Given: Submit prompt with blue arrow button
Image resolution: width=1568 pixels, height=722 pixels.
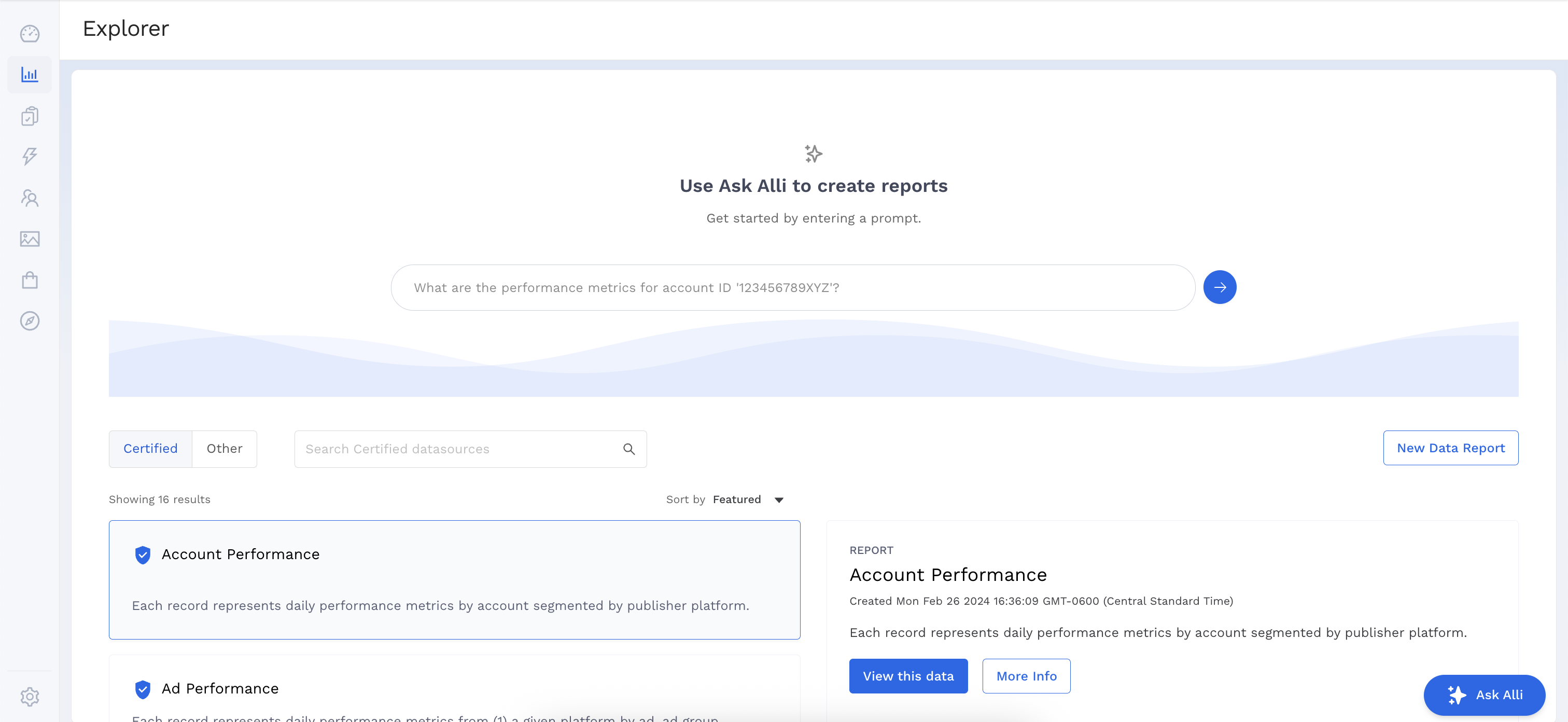Looking at the screenshot, I should pyautogui.click(x=1219, y=287).
